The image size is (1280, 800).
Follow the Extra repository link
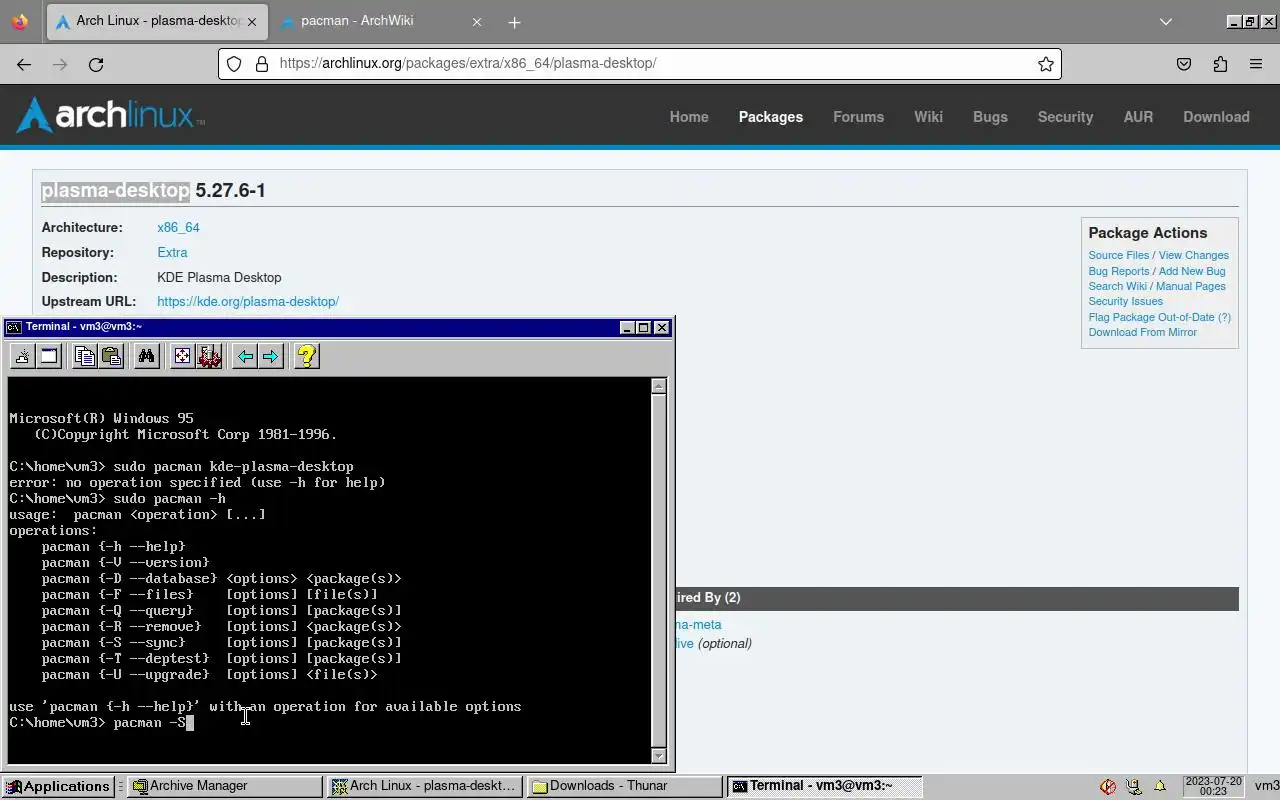click(x=172, y=253)
